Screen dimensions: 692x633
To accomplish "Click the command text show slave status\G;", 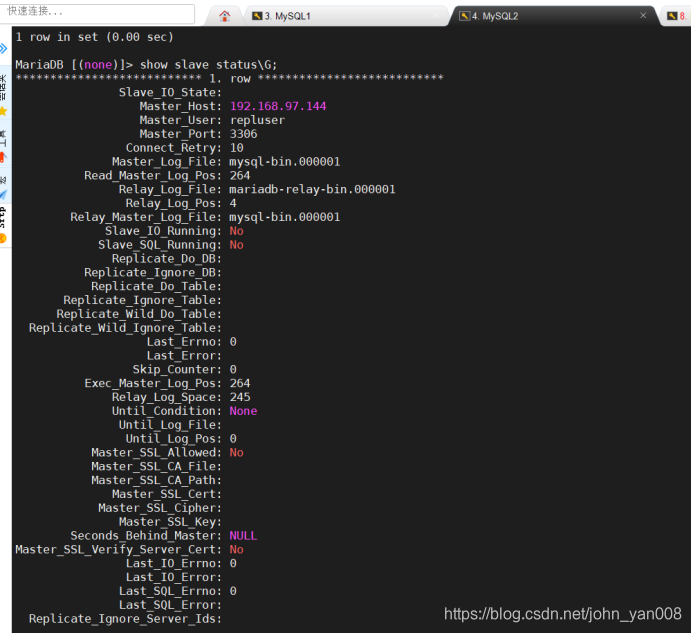I will 208,65.
